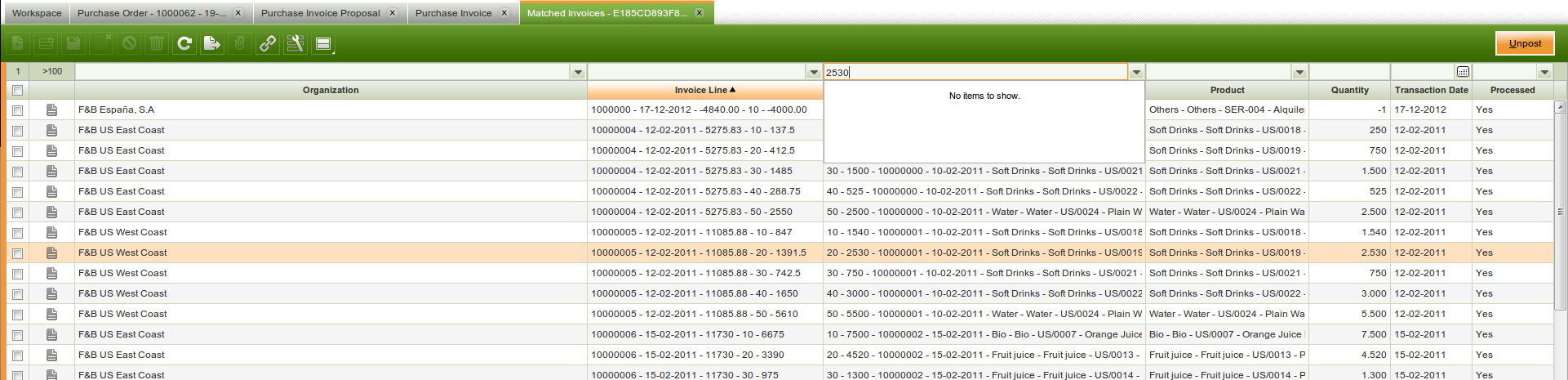
Task: Click the grid's vertical scrollbar thumb
Action: (1561, 211)
